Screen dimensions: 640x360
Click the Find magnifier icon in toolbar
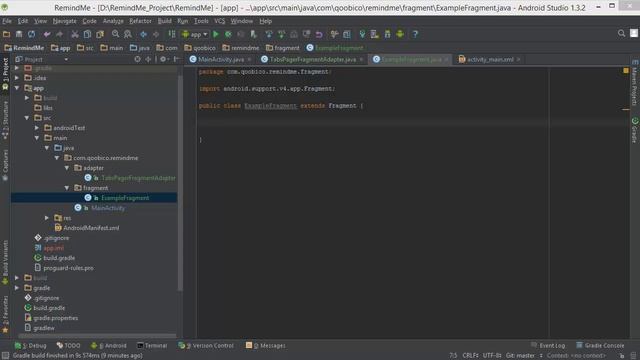point(116,34)
